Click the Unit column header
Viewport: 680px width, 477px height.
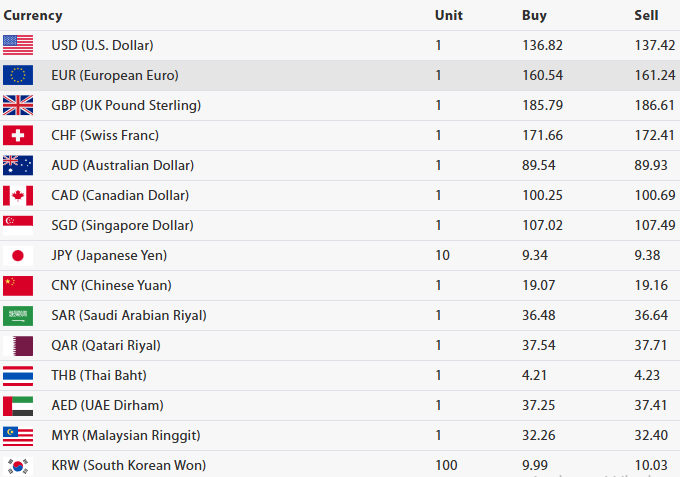coord(449,15)
